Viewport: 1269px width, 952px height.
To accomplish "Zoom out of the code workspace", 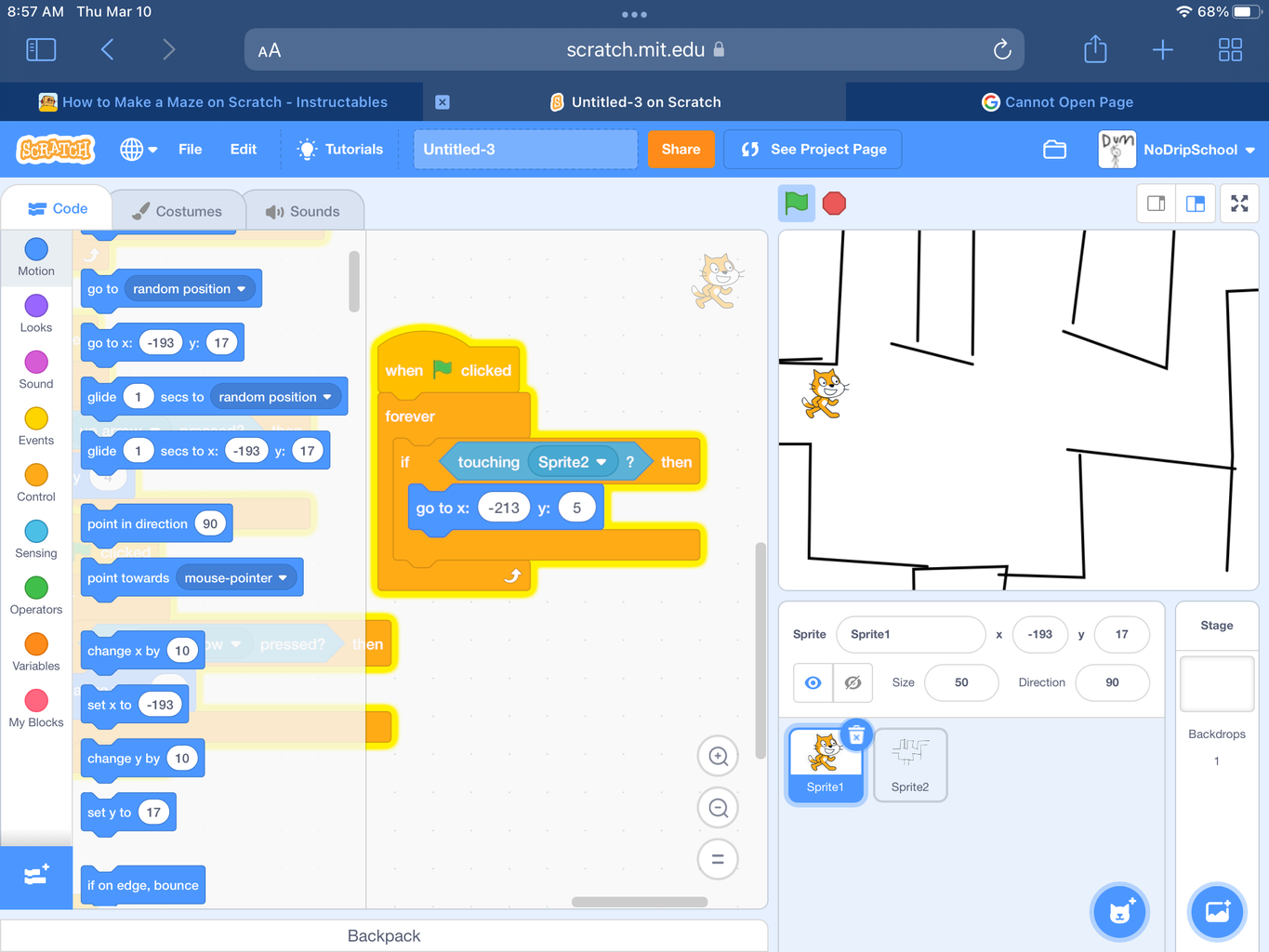I will click(x=718, y=808).
